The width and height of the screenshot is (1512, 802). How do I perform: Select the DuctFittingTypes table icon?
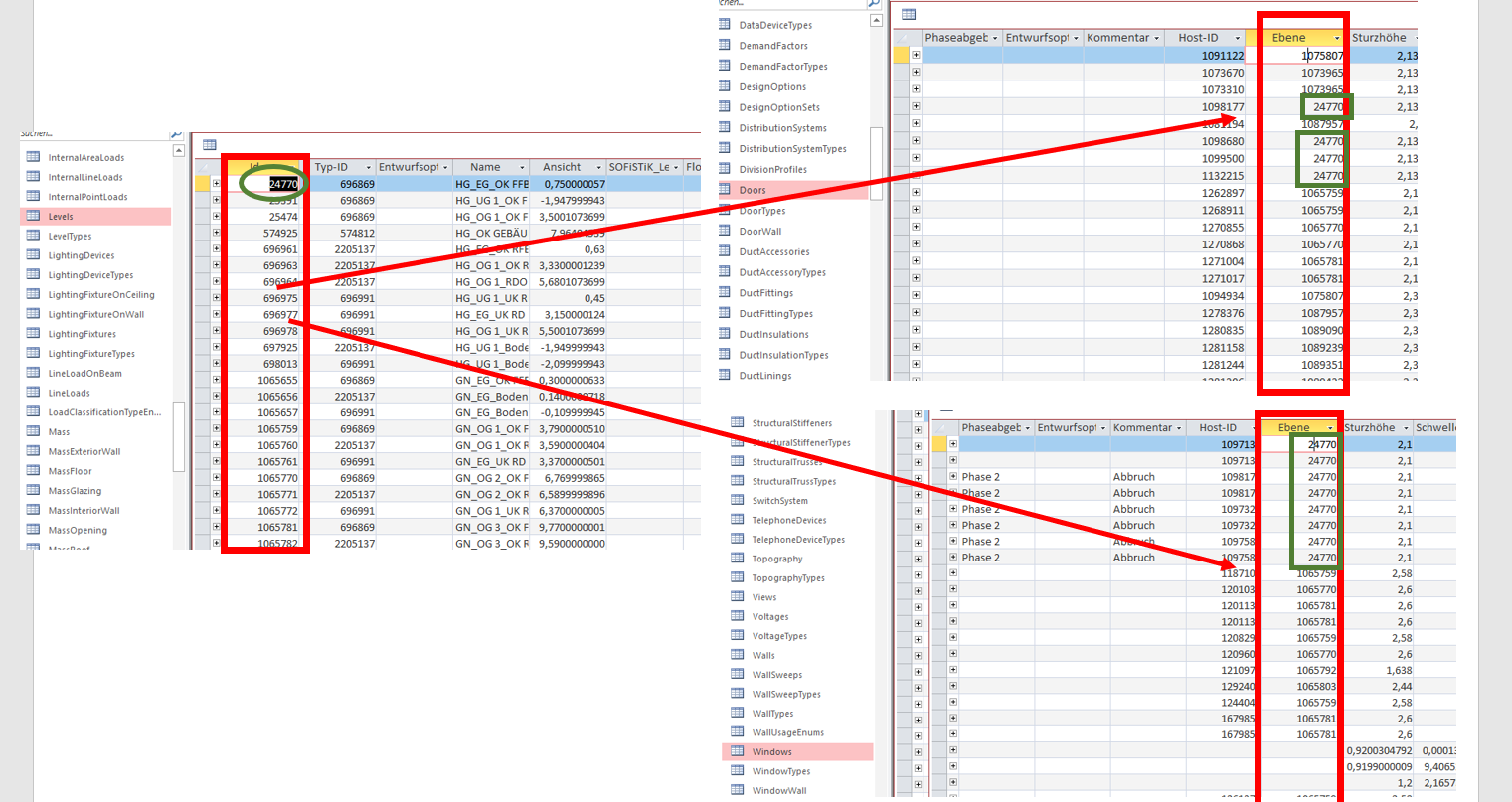[x=725, y=313]
